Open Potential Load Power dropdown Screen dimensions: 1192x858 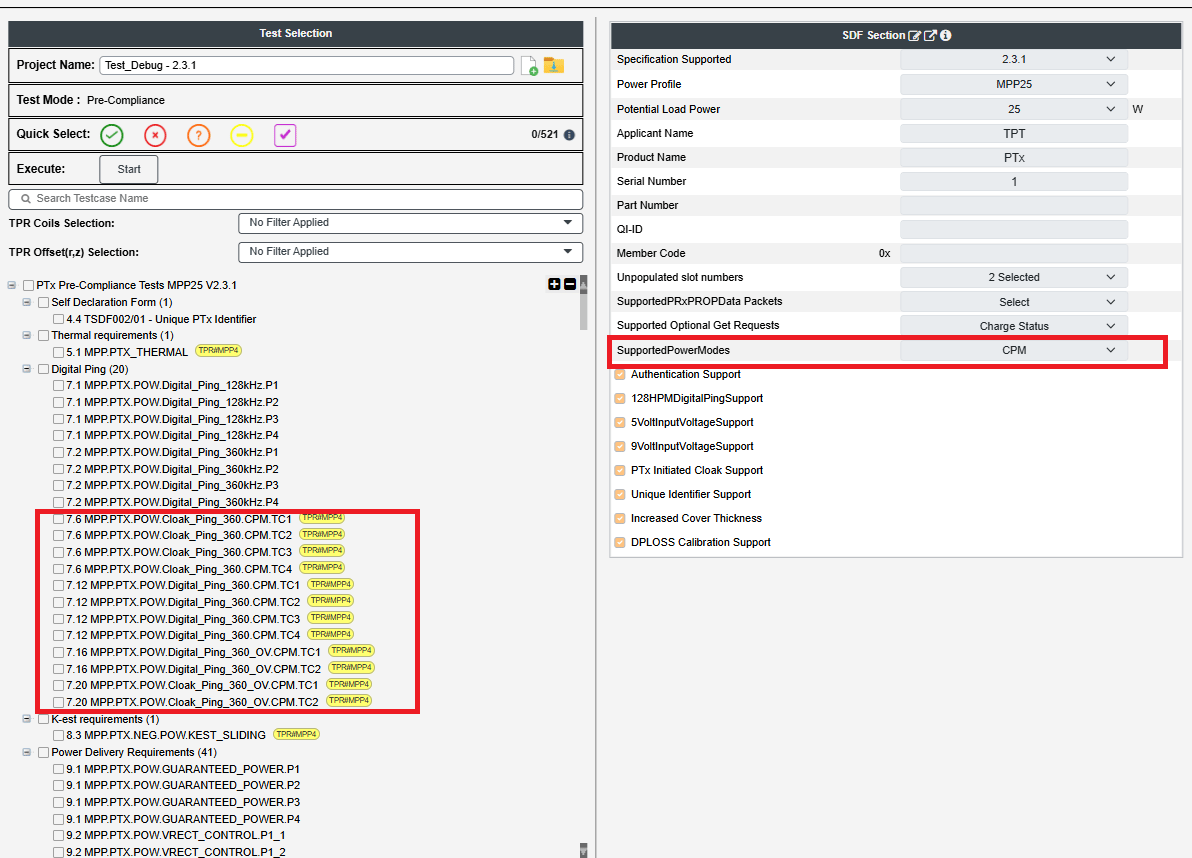pyautogui.click(x=1013, y=109)
